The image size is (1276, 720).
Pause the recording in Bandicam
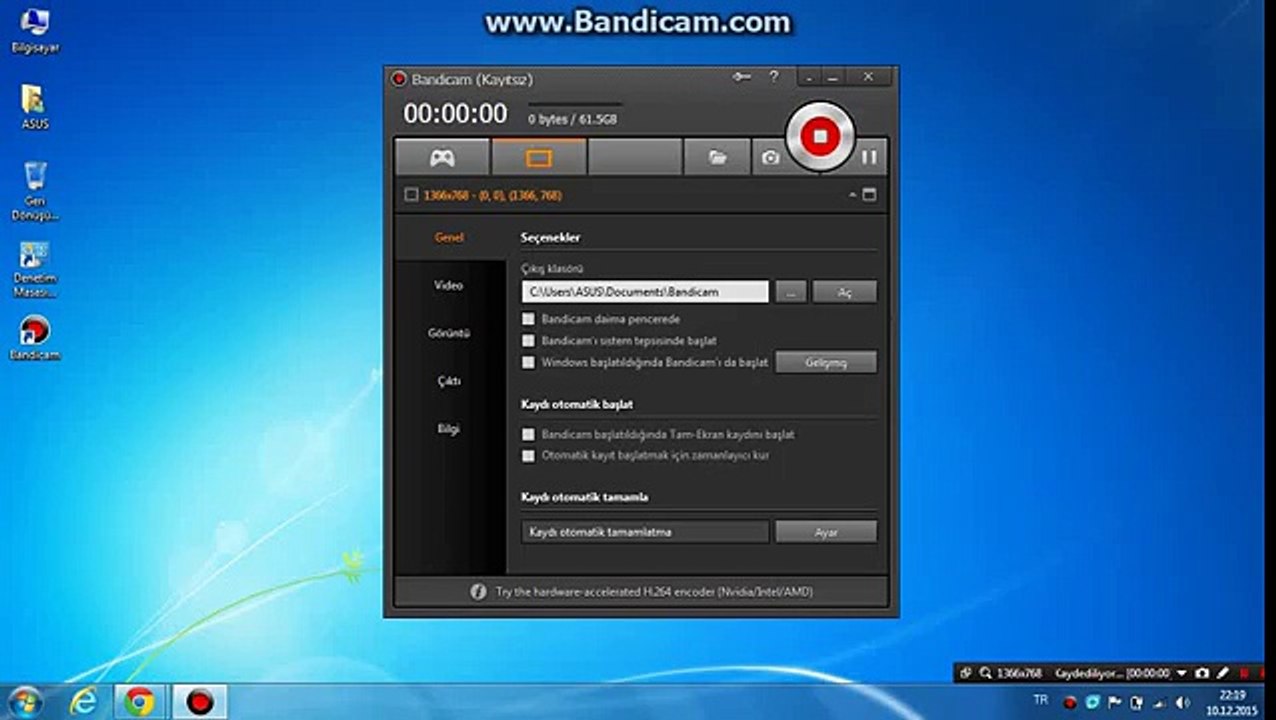tap(869, 157)
